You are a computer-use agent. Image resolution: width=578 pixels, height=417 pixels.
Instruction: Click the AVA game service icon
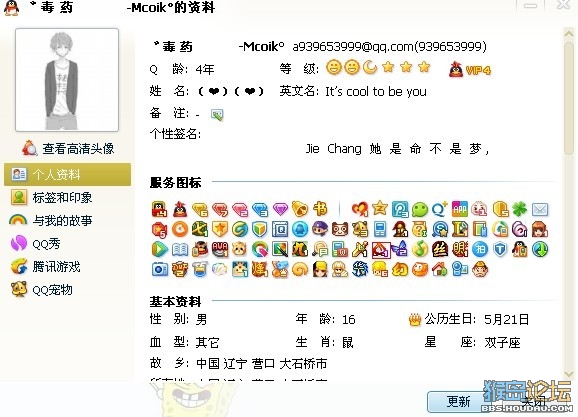point(220,249)
